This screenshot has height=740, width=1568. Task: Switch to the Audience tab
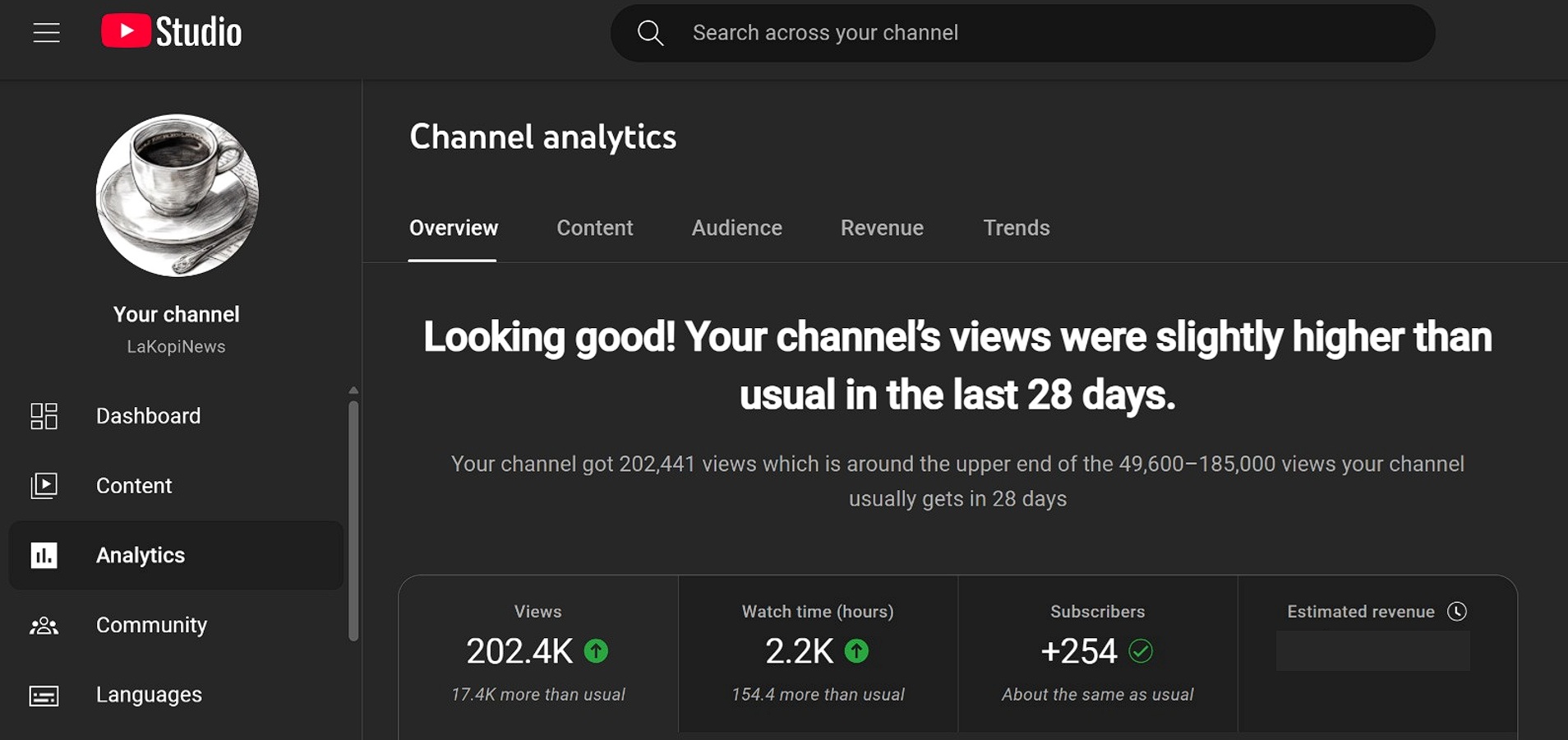coord(736,228)
